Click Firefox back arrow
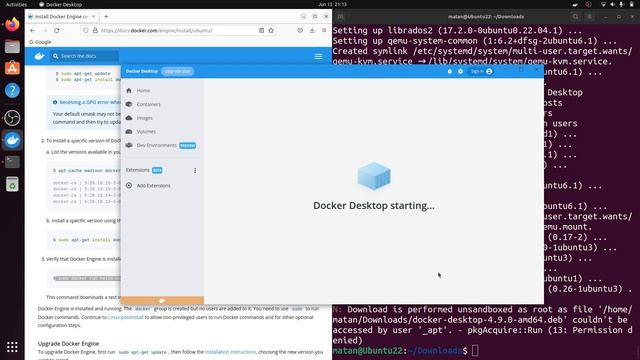 pyautogui.click(x=33, y=31)
